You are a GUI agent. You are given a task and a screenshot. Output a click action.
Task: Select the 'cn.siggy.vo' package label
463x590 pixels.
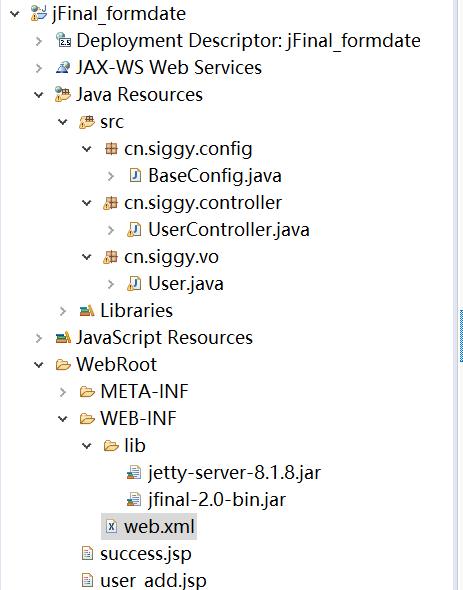(x=171, y=258)
